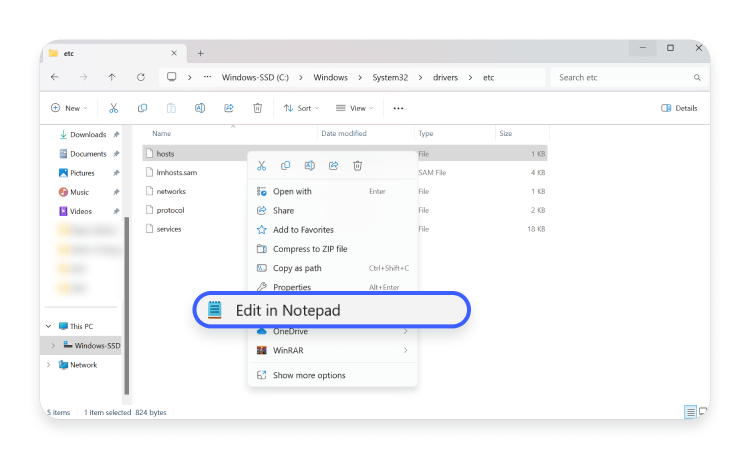Click the PC monitor icon in the address bar
The image size is (750, 459).
172,77
